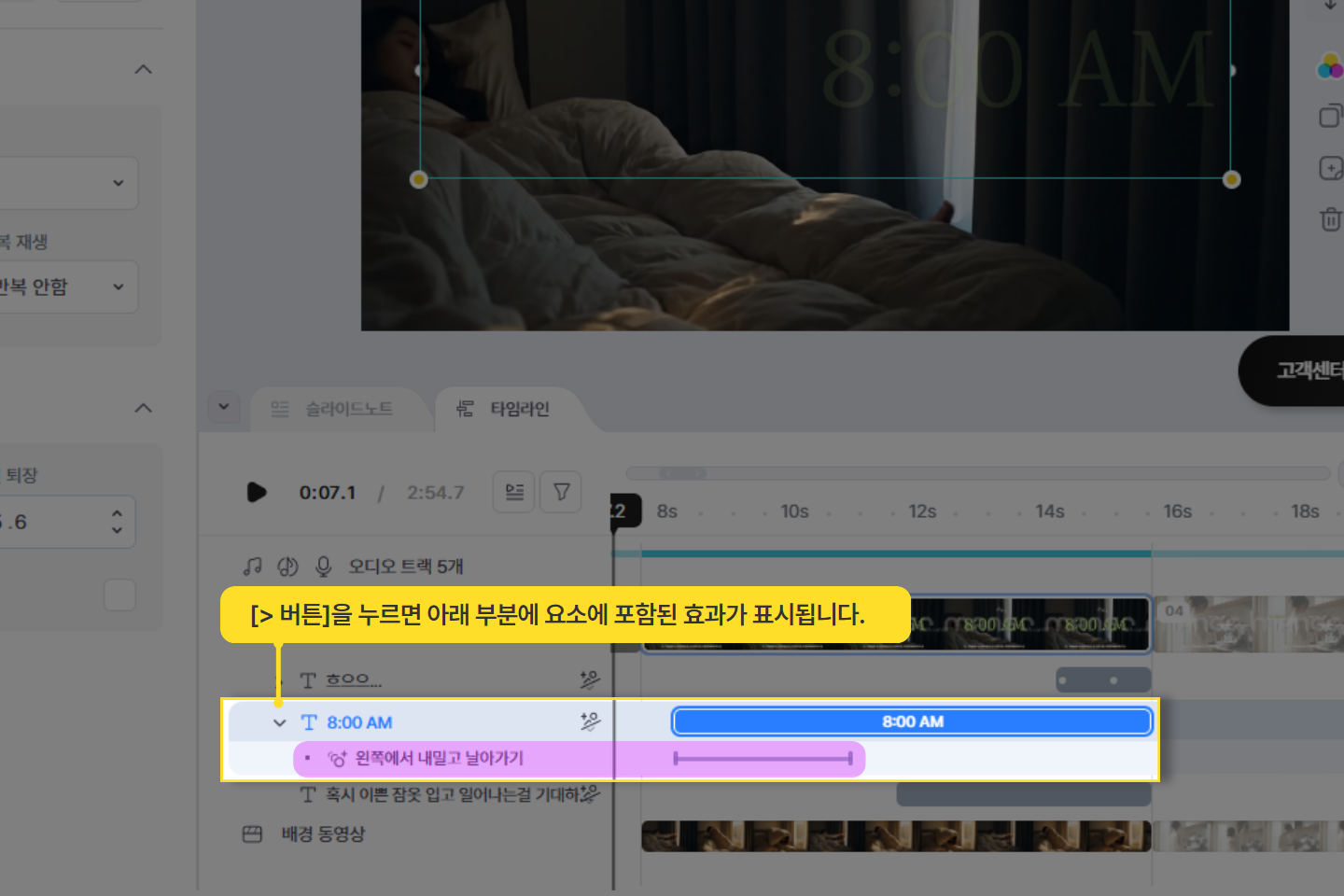The width and height of the screenshot is (1344, 896).
Task: Open the 고객센터 button
Action: click(1302, 371)
